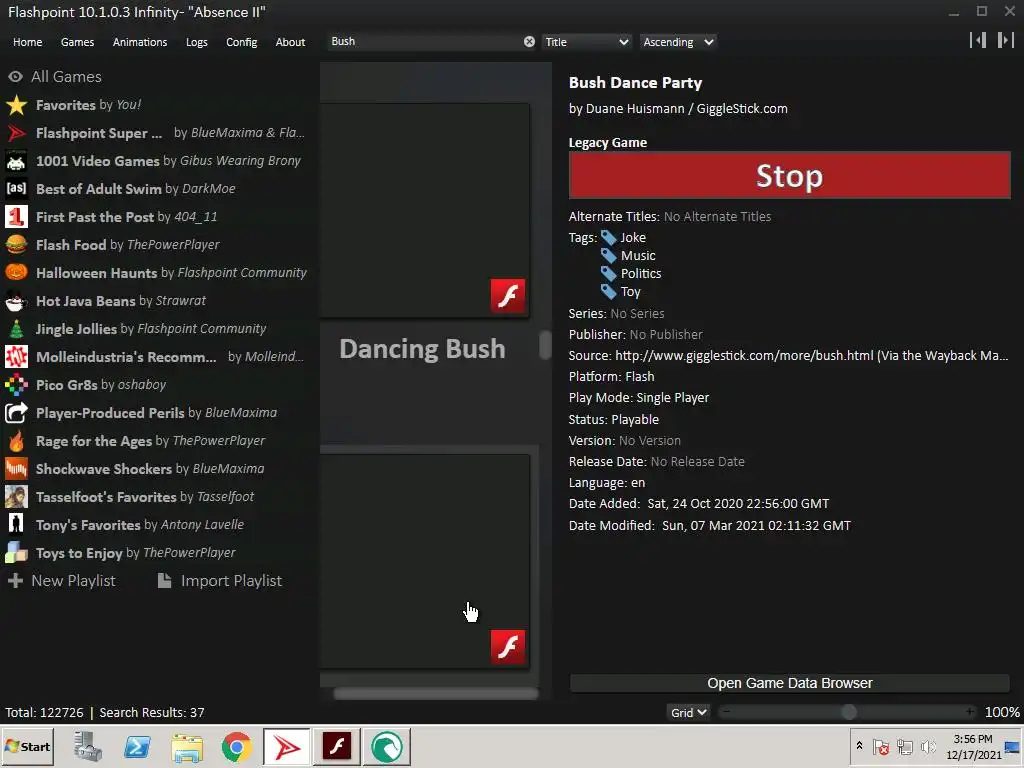Open Pico Gr8s playlist icon
This screenshot has height=768, width=1024.
[x=16, y=385]
